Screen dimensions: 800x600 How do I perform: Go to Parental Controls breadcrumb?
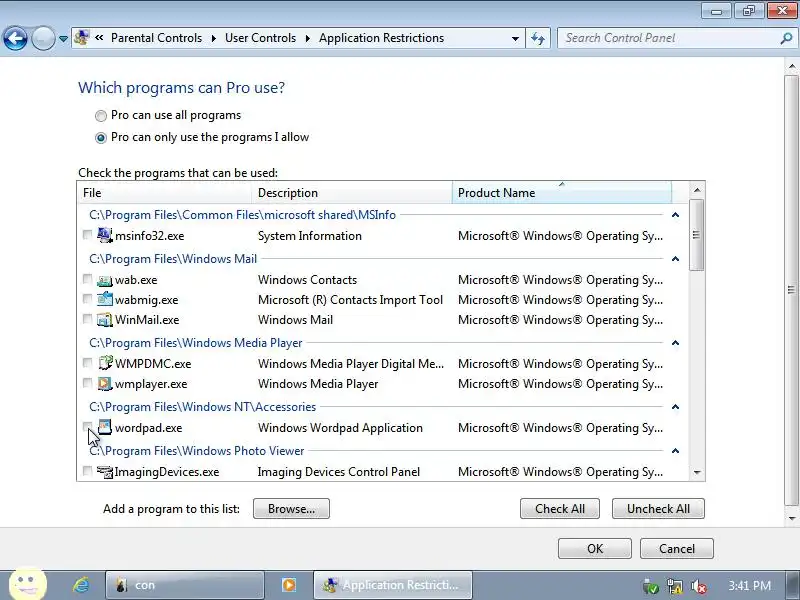(x=156, y=38)
